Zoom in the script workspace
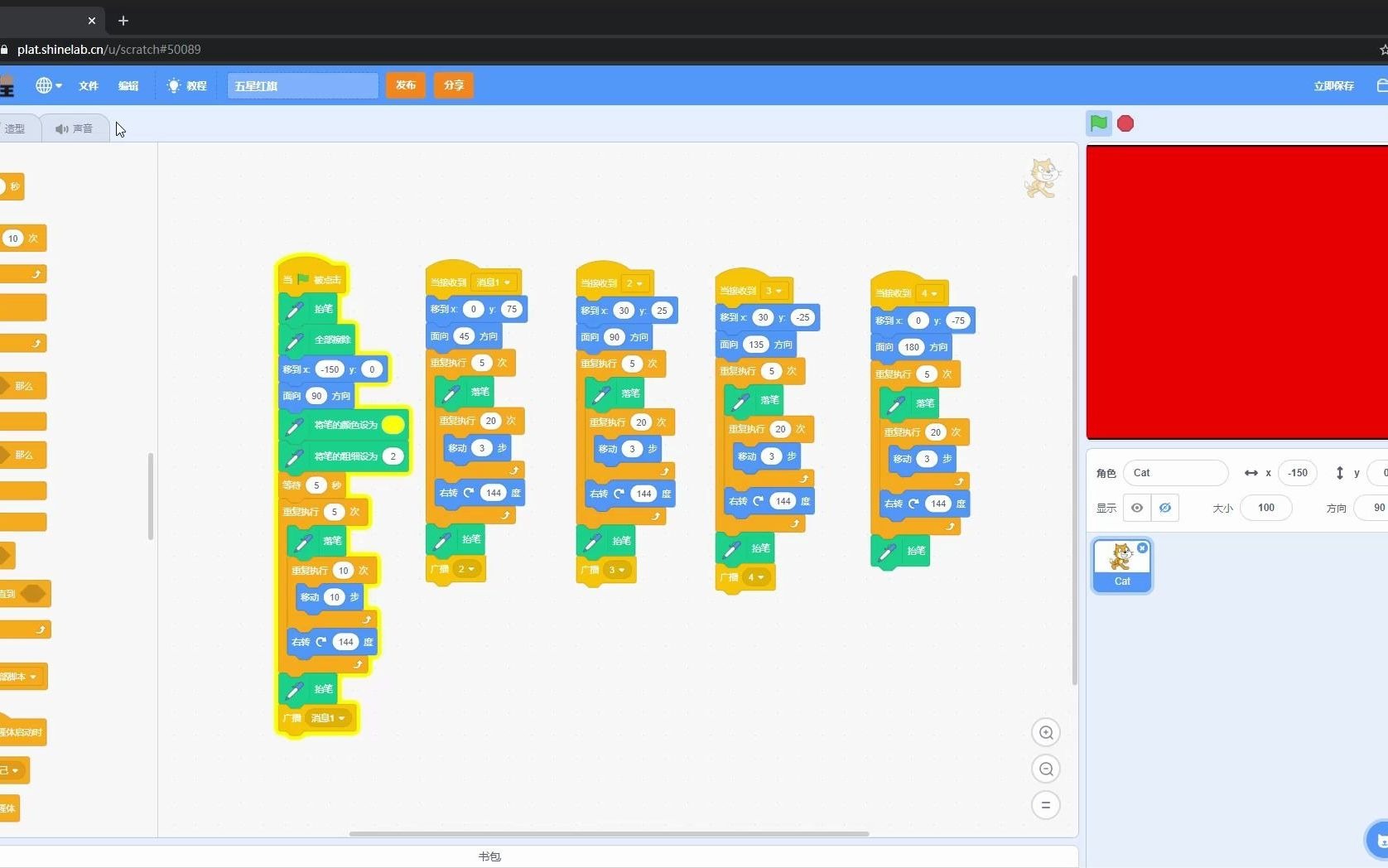 click(1046, 732)
